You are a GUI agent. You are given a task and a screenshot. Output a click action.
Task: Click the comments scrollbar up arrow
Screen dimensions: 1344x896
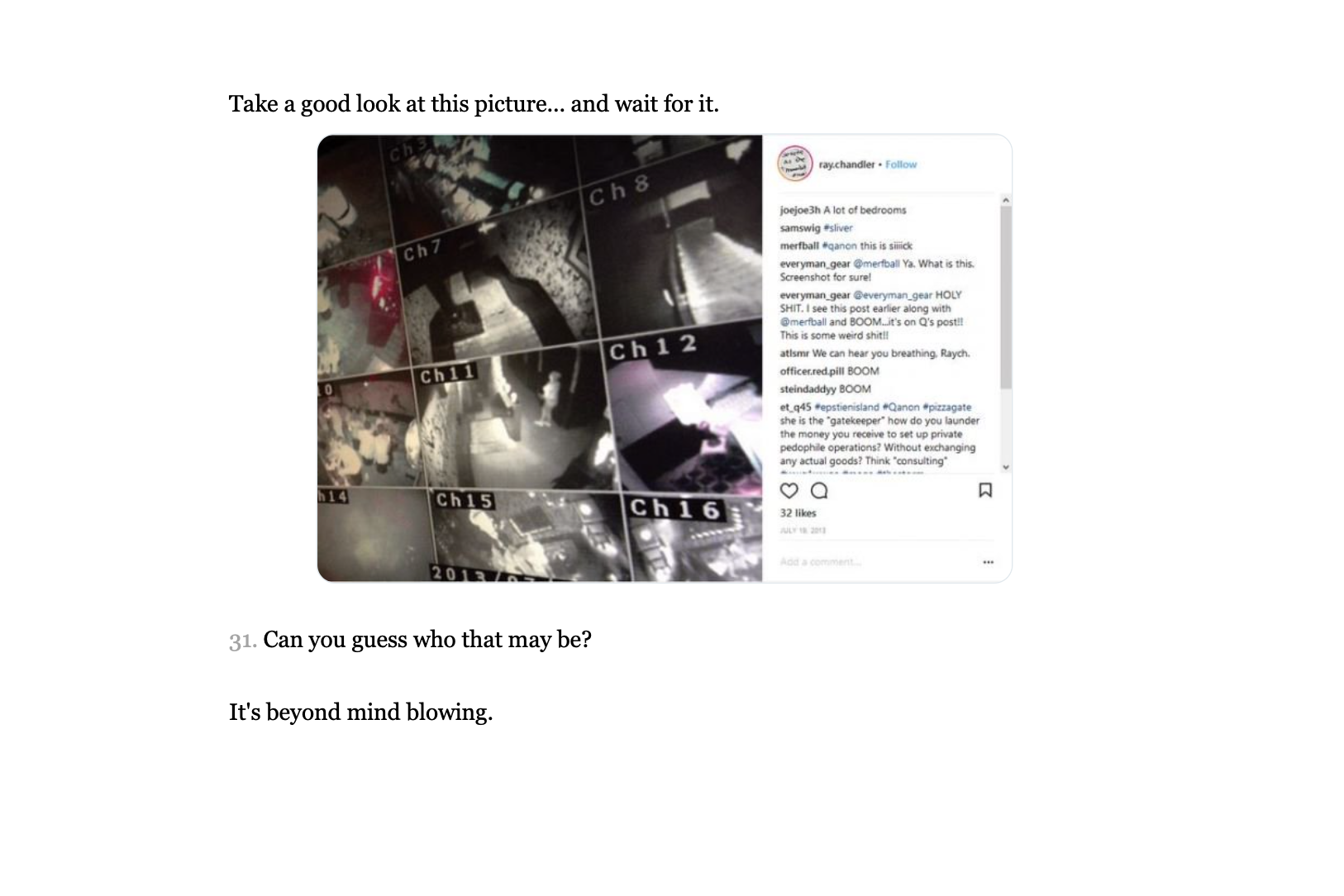[1006, 200]
